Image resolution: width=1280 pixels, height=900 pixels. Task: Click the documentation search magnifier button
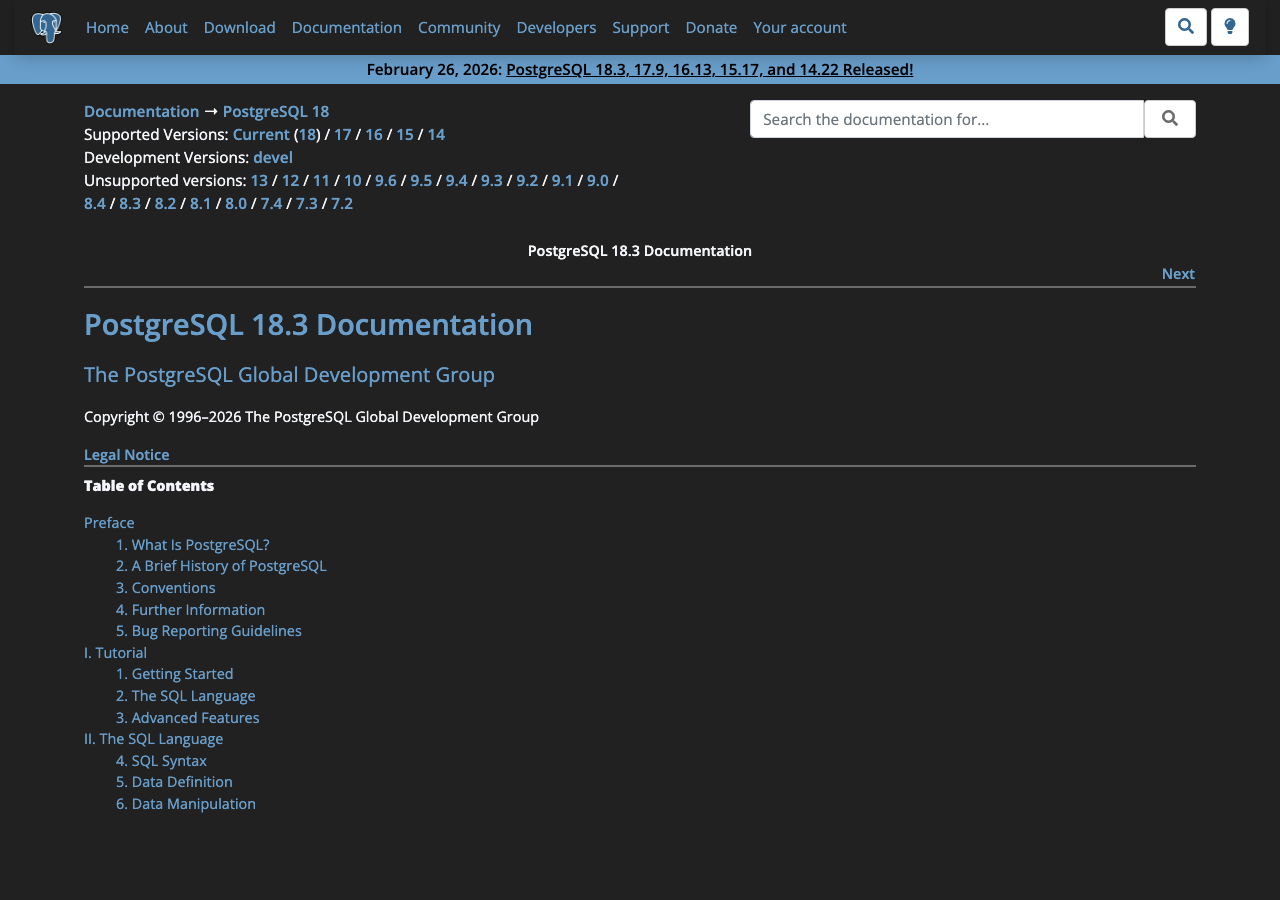pos(1169,118)
